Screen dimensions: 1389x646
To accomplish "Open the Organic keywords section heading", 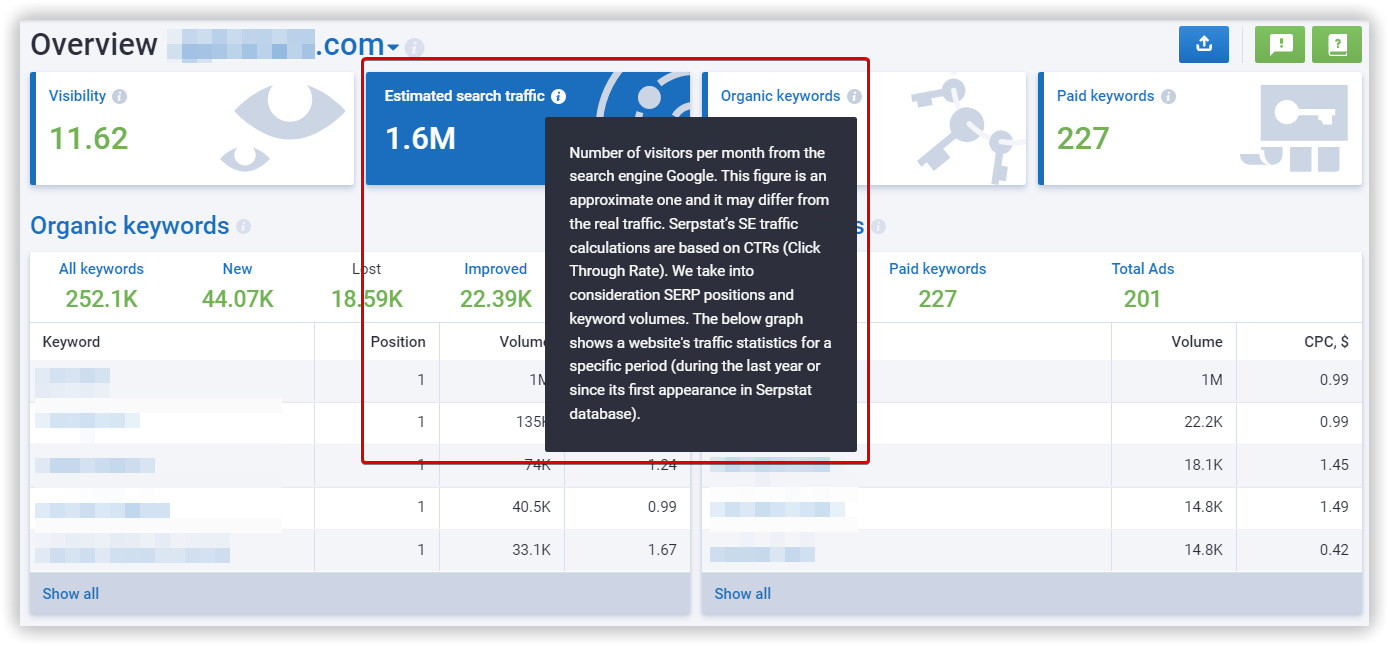I will pyautogui.click(x=130, y=225).
